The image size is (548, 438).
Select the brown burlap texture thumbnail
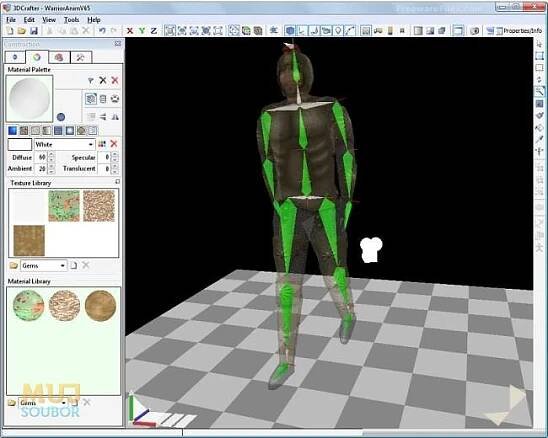click(x=29, y=240)
